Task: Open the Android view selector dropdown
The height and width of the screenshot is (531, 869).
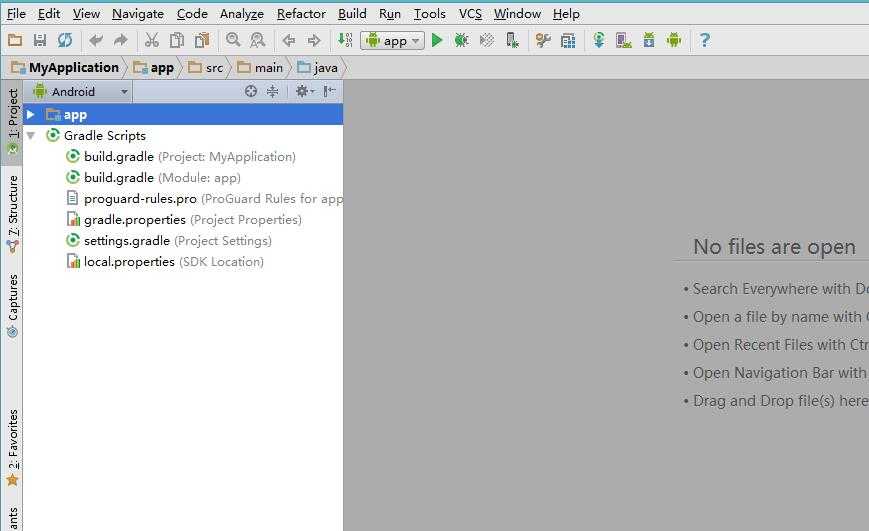Action: click(x=80, y=91)
